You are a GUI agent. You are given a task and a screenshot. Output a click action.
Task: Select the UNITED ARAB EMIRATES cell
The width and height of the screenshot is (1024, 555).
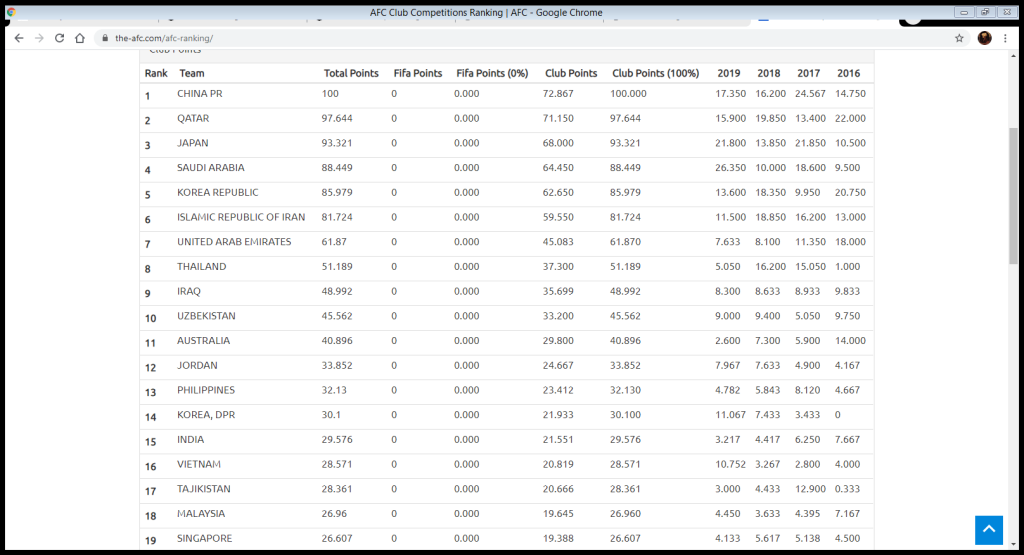pos(234,242)
